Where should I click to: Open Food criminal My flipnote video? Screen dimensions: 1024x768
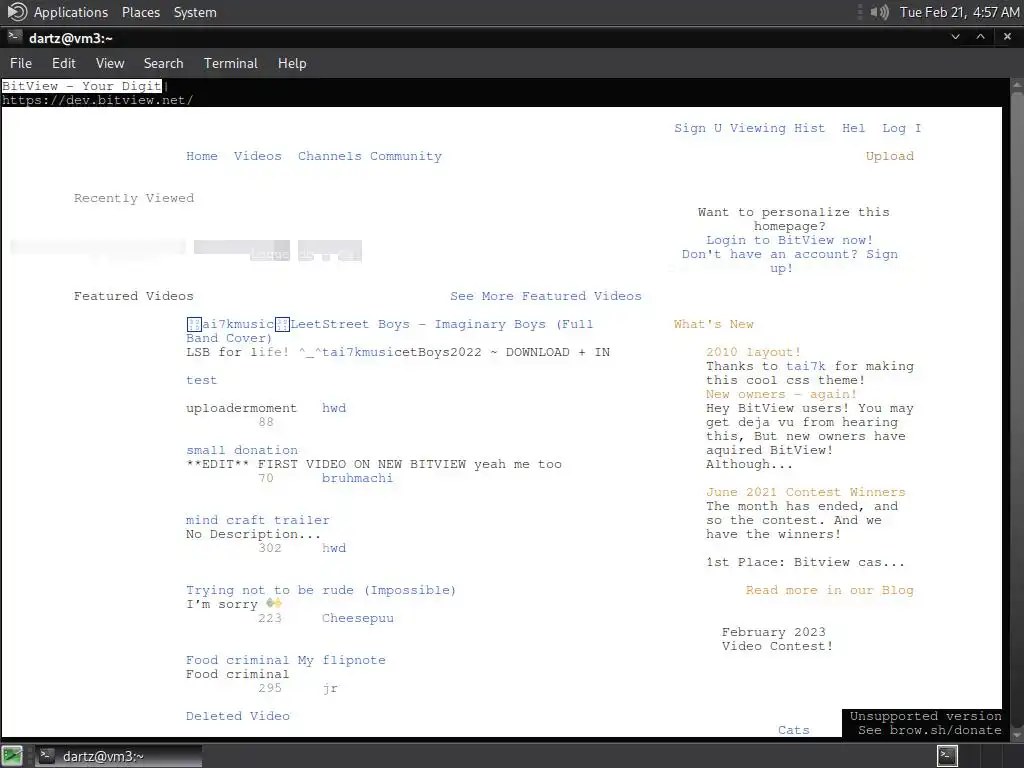click(285, 660)
